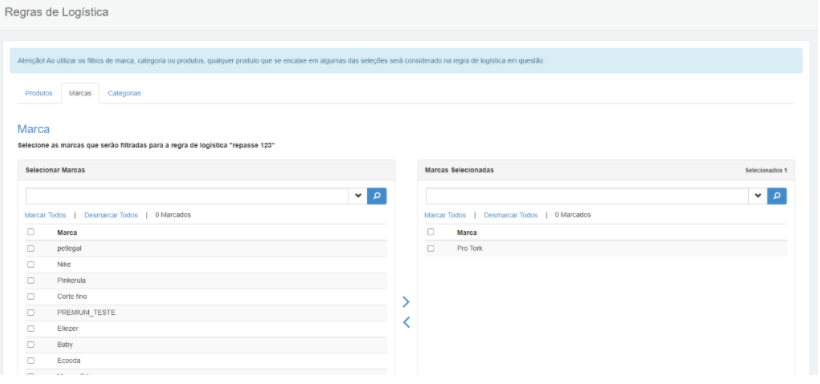The height and width of the screenshot is (384, 820).
Task: Click Marcar Todos in Selecionar Marcas panel
Action: click(x=45, y=215)
